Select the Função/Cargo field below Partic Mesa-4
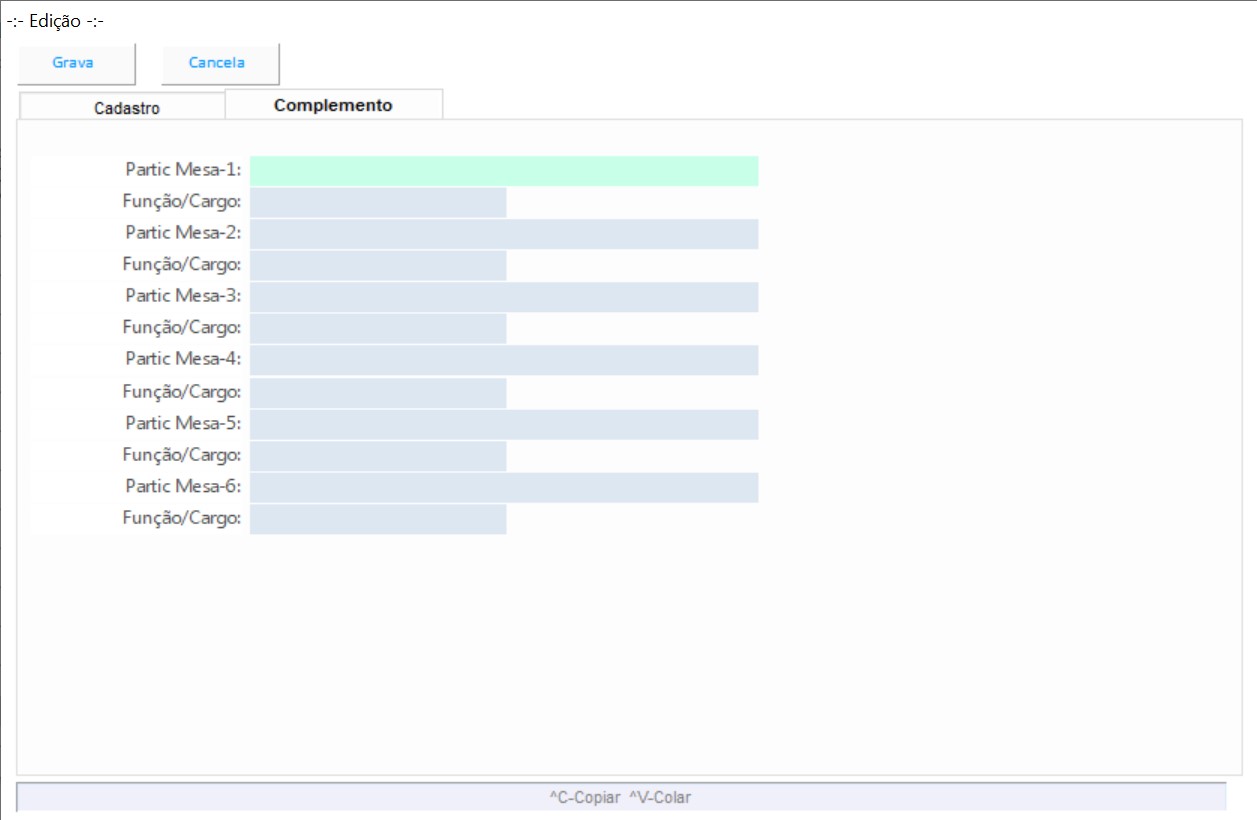This screenshot has height=820, width=1257. coord(378,393)
